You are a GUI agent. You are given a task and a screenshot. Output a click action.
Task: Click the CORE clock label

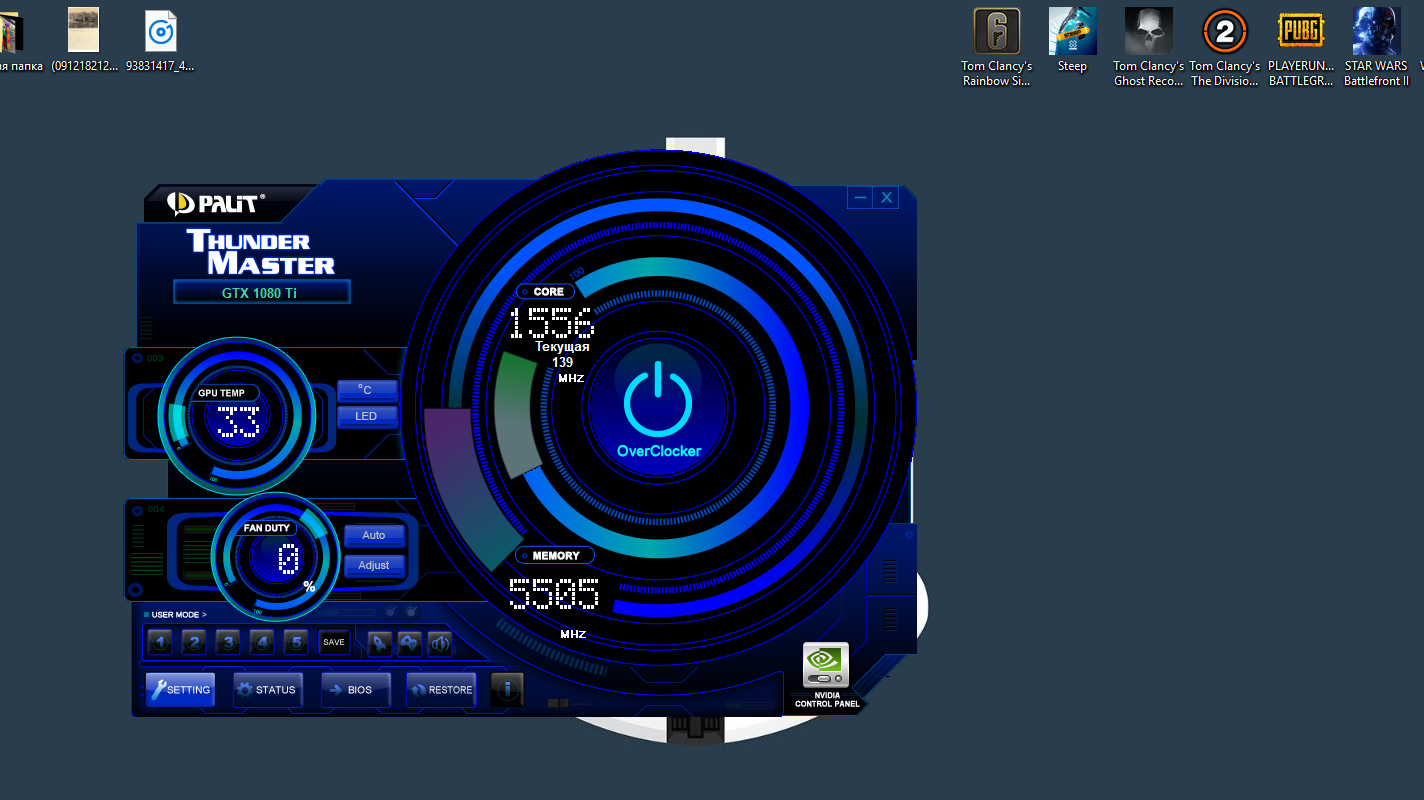tap(548, 292)
